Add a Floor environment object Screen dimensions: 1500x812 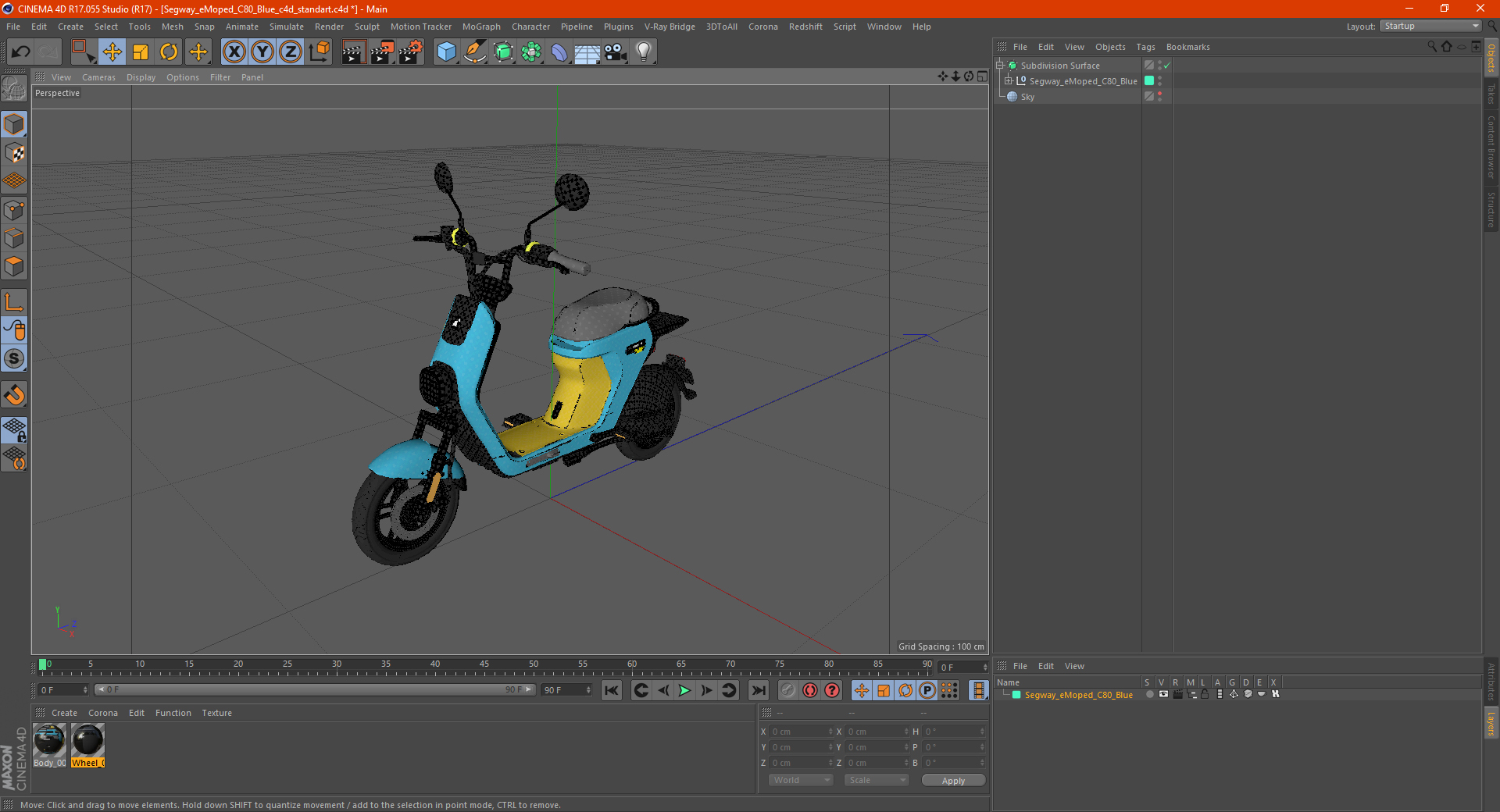pos(587,52)
